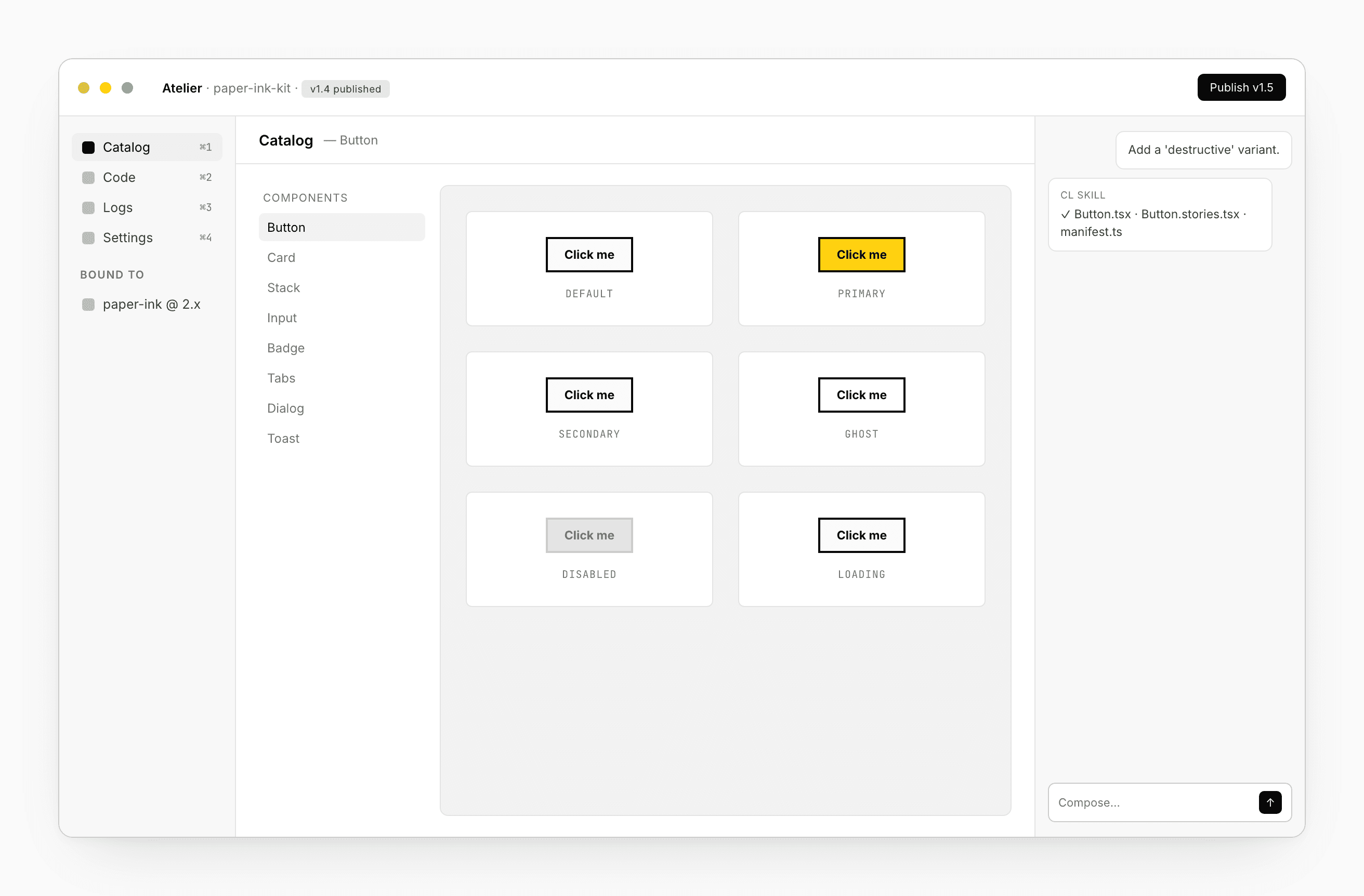The width and height of the screenshot is (1364, 896).
Task: Send message with the arrow-up icon
Action: click(x=1269, y=802)
